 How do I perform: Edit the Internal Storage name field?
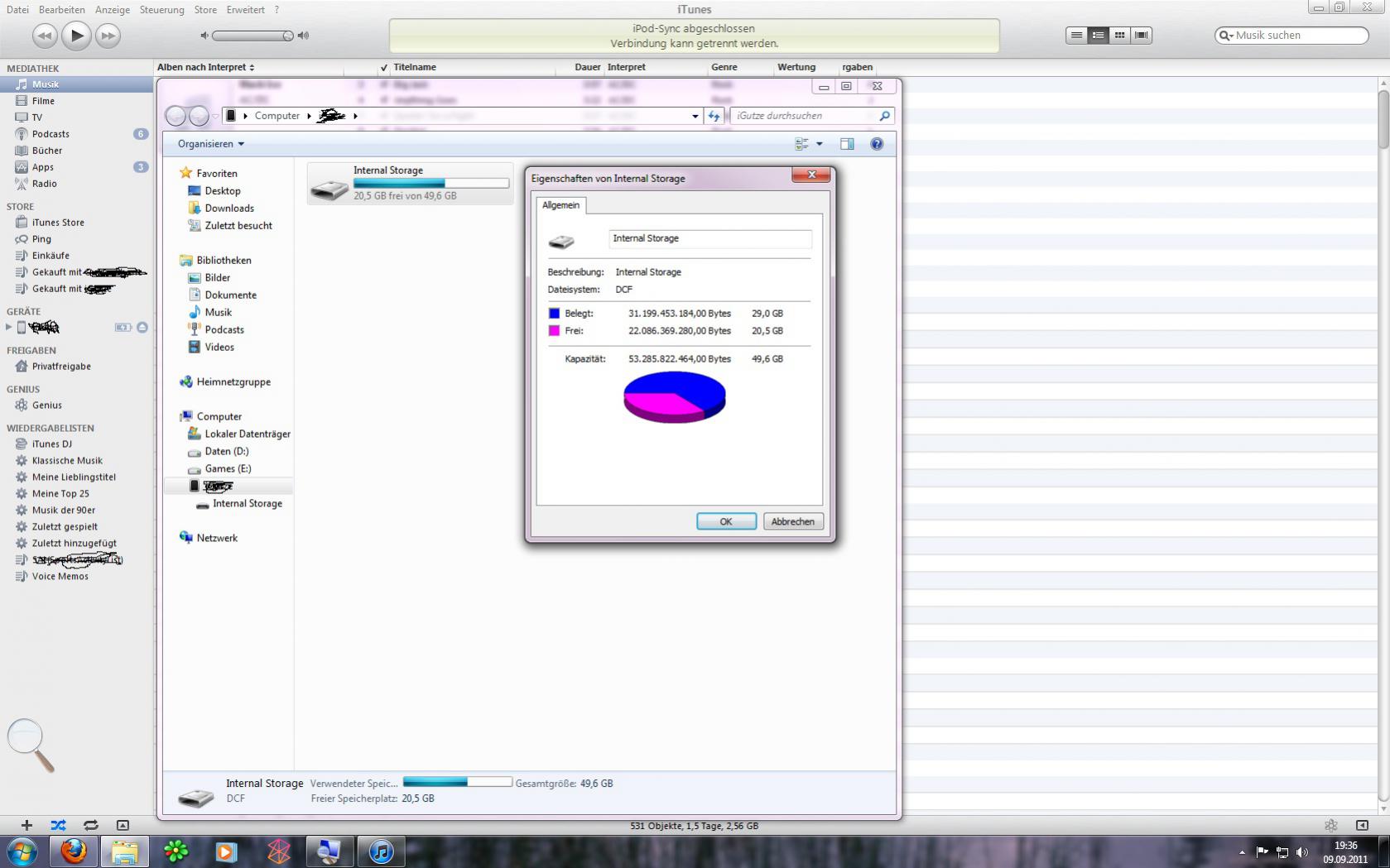click(x=710, y=238)
